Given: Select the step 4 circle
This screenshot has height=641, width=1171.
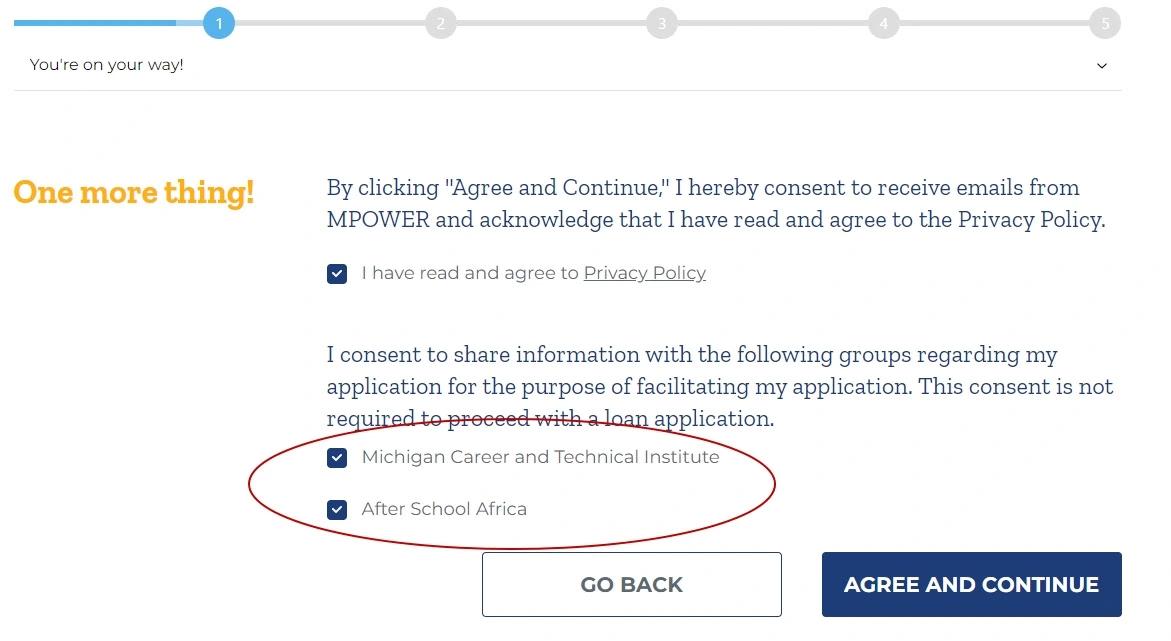Looking at the screenshot, I should click(883, 23).
